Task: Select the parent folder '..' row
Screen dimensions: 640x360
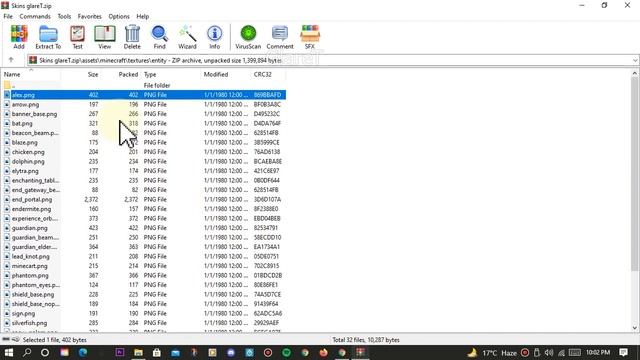Action: point(144,85)
